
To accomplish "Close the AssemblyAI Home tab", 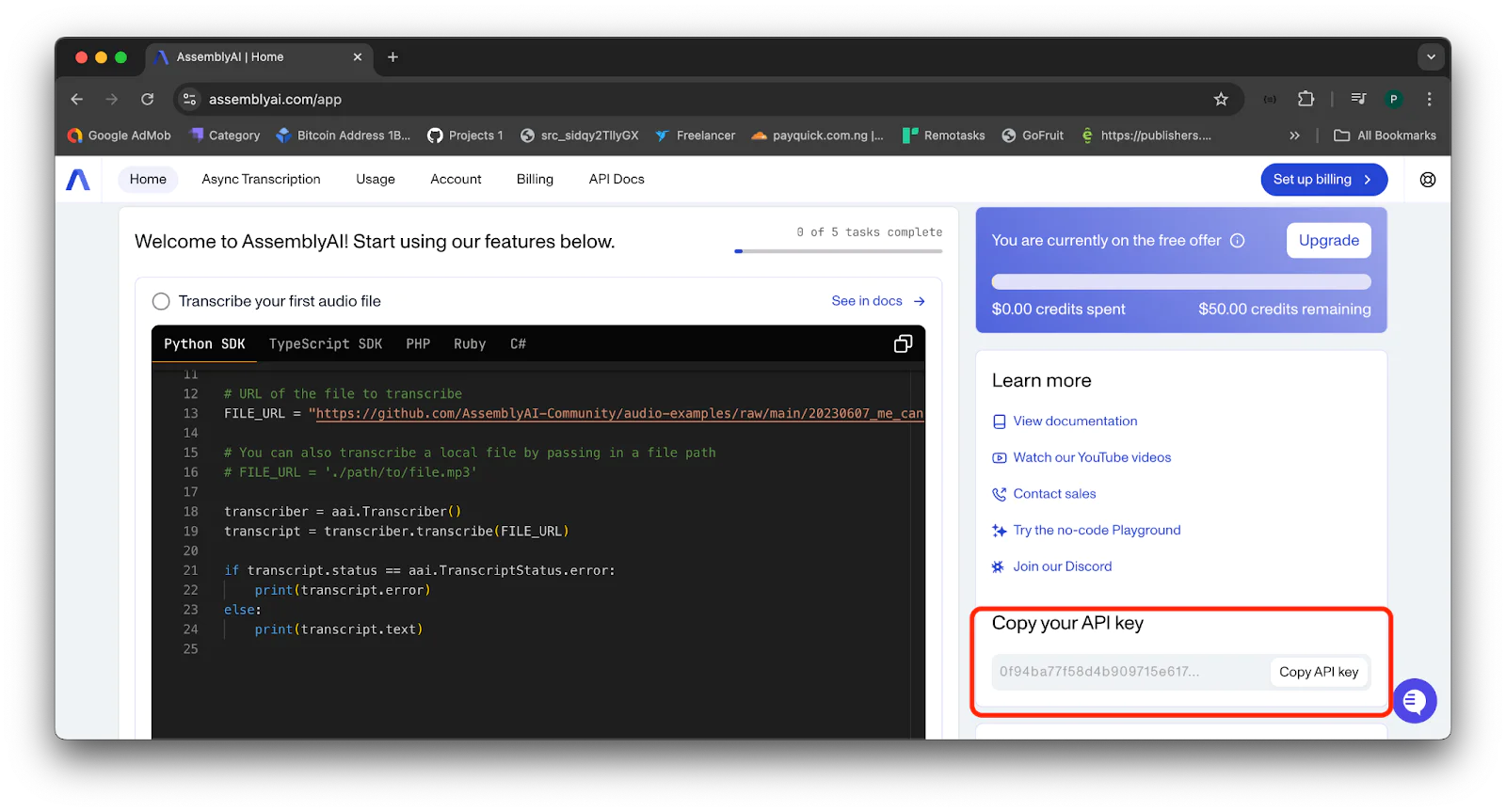I will point(358,57).
